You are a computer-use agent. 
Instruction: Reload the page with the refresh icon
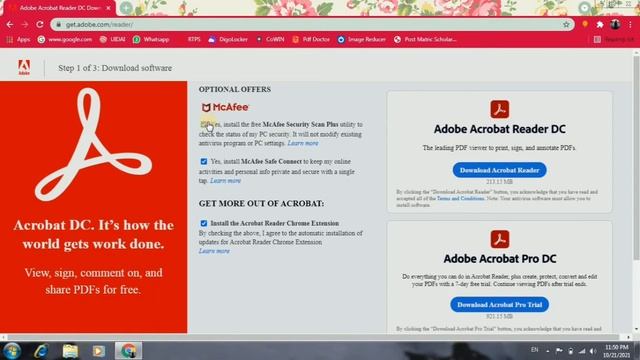click(40, 24)
